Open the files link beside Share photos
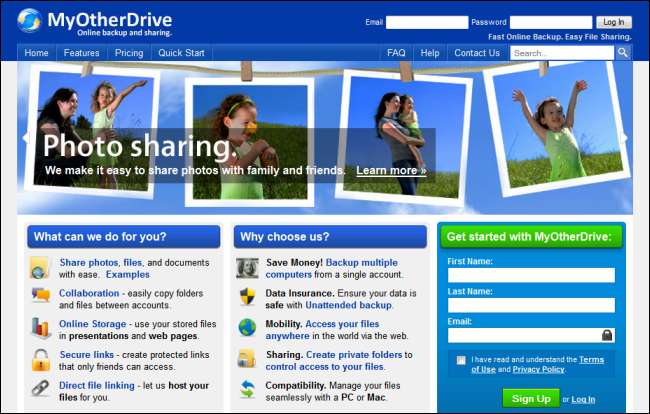650x414 pixels. click(x=133, y=263)
